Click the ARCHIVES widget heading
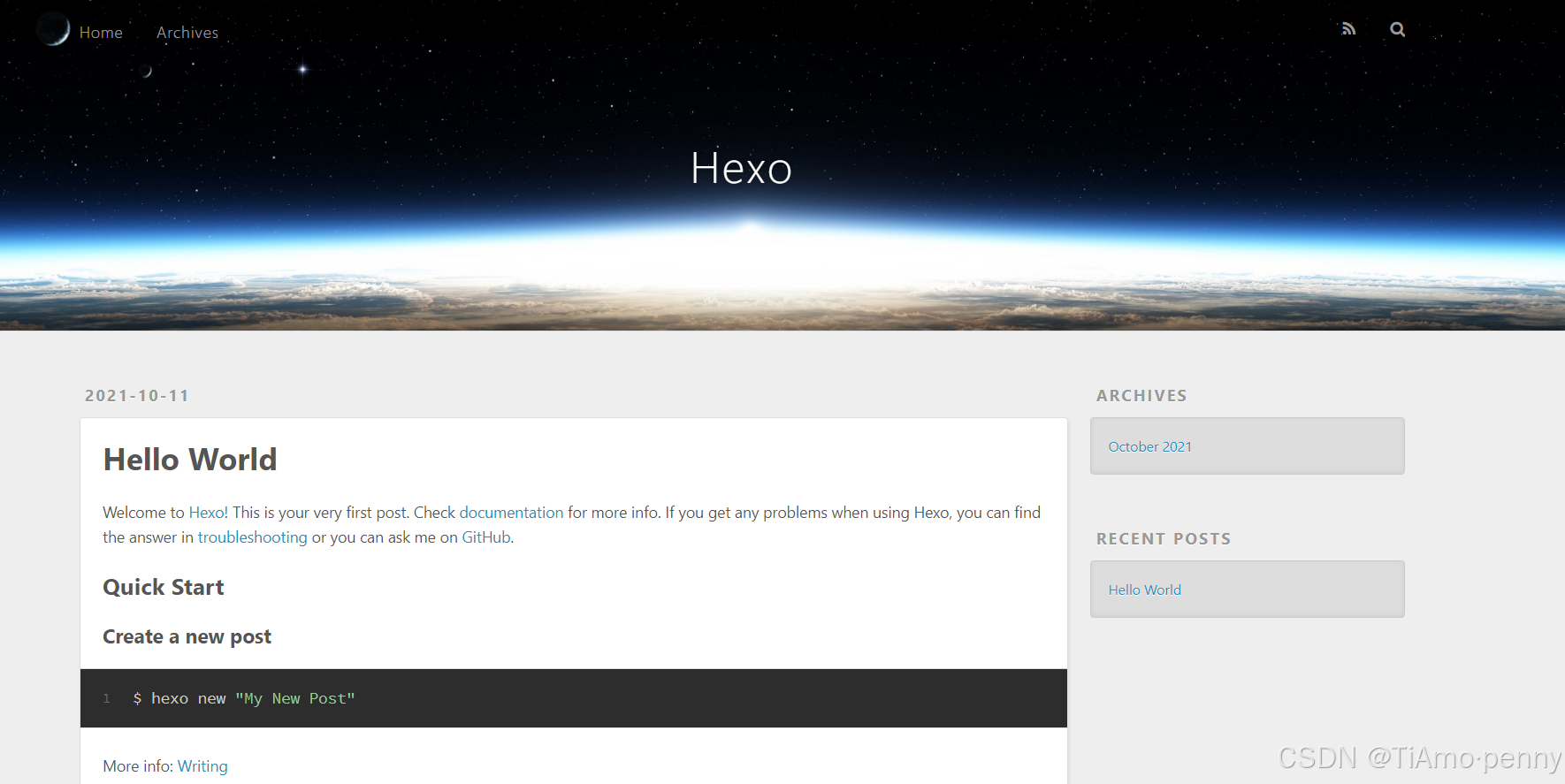 1141,396
